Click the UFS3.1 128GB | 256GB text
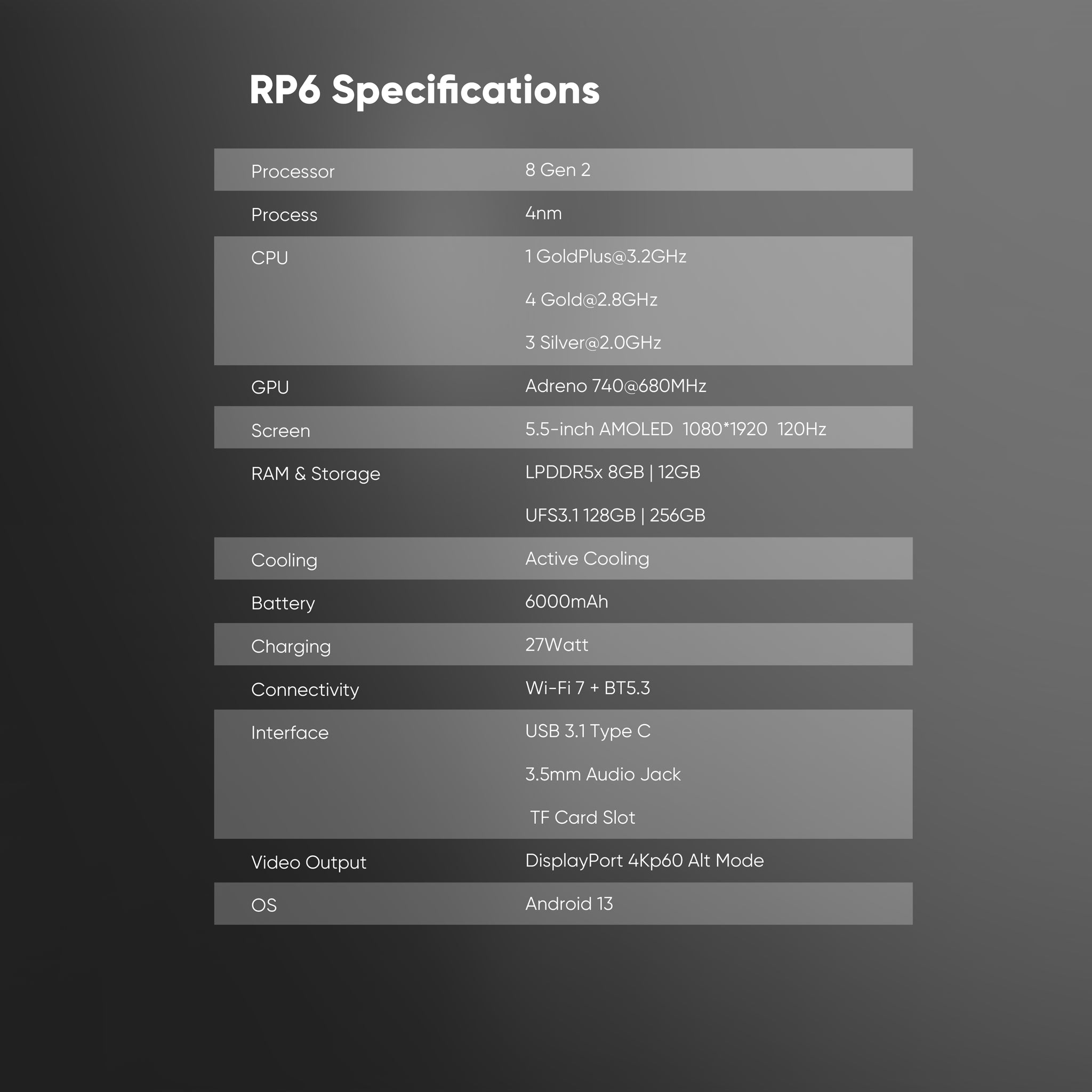The height and width of the screenshot is (1092, 1092). click(x=614, y=516)
